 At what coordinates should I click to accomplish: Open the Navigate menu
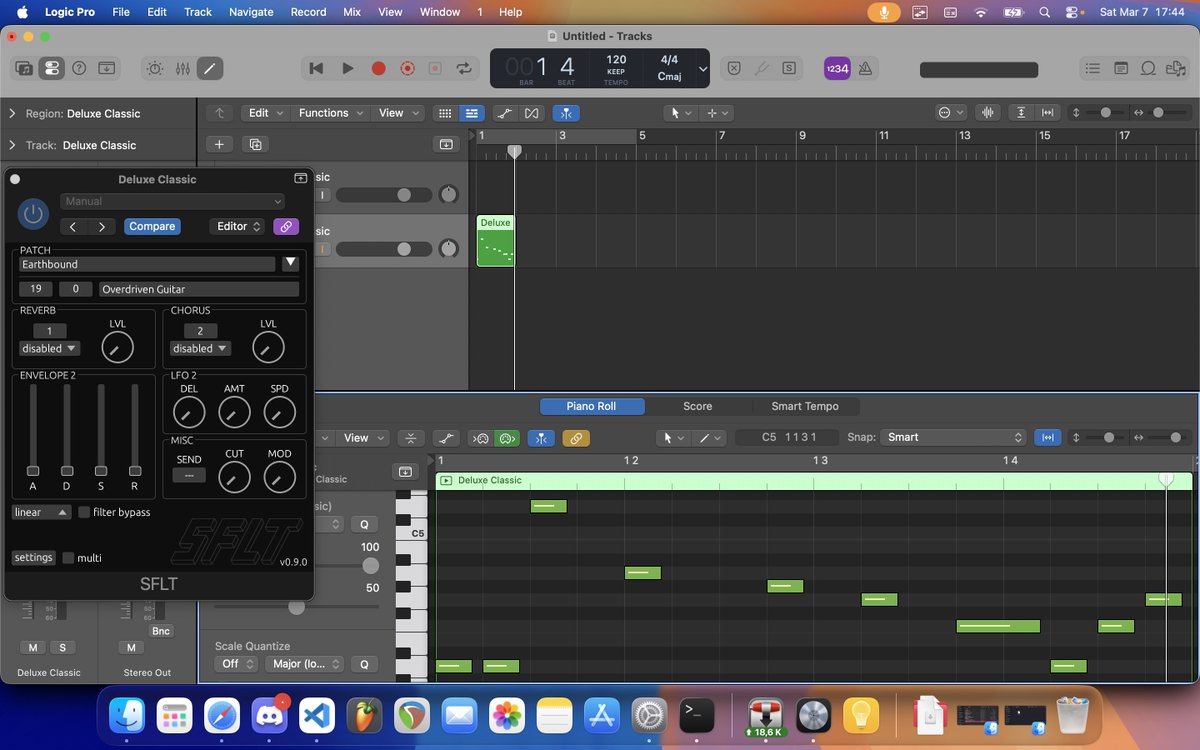[251, 12]
